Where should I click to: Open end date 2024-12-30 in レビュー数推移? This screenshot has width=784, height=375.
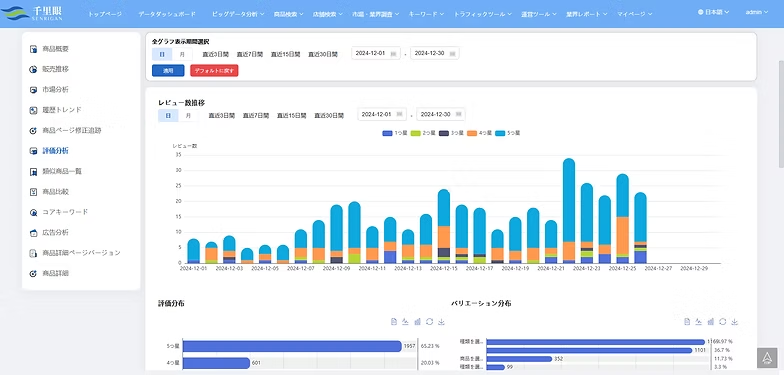441,114
